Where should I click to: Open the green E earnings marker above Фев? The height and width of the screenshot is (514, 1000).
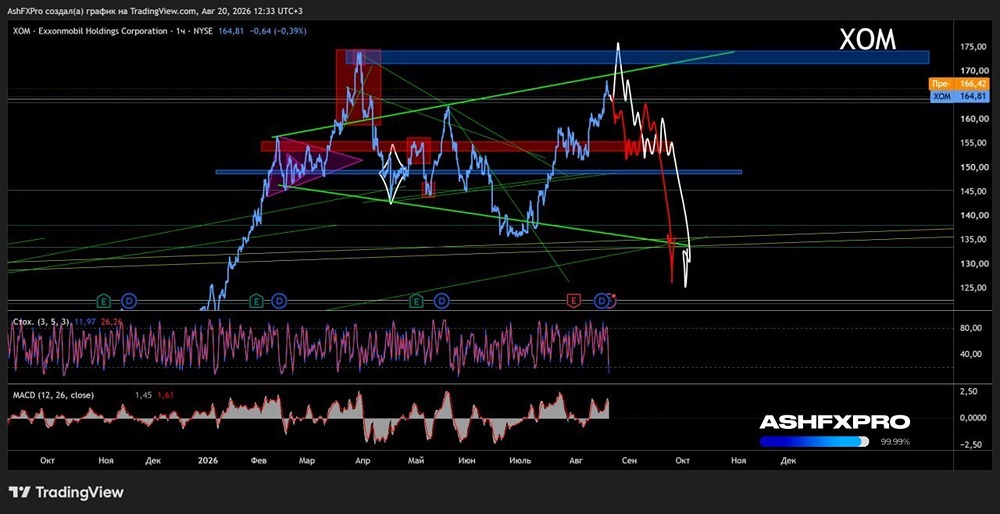pos(256,299)
